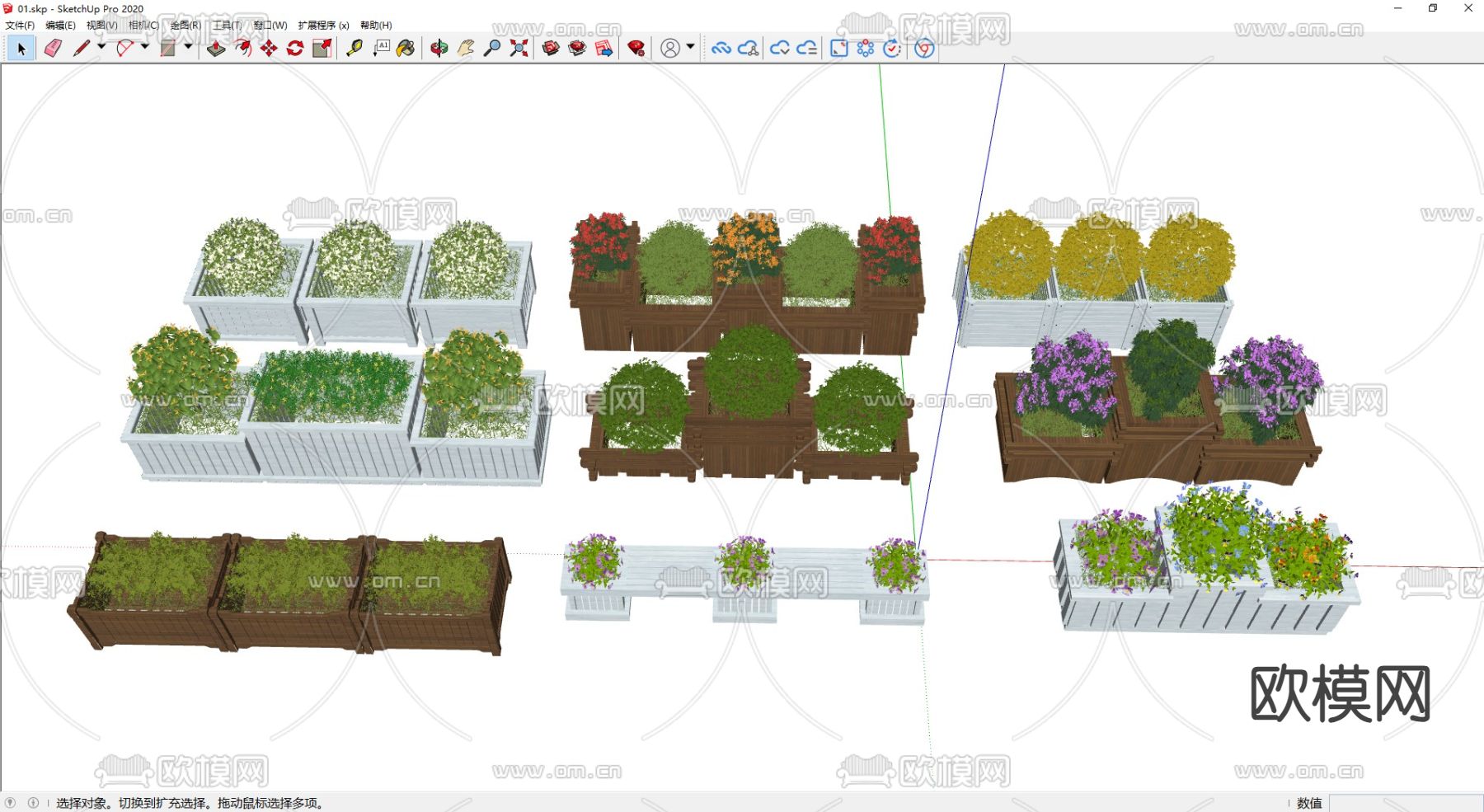The image size is (1484, 812).
Task: Open the Extension Manager
Action: tap(636, 49)
